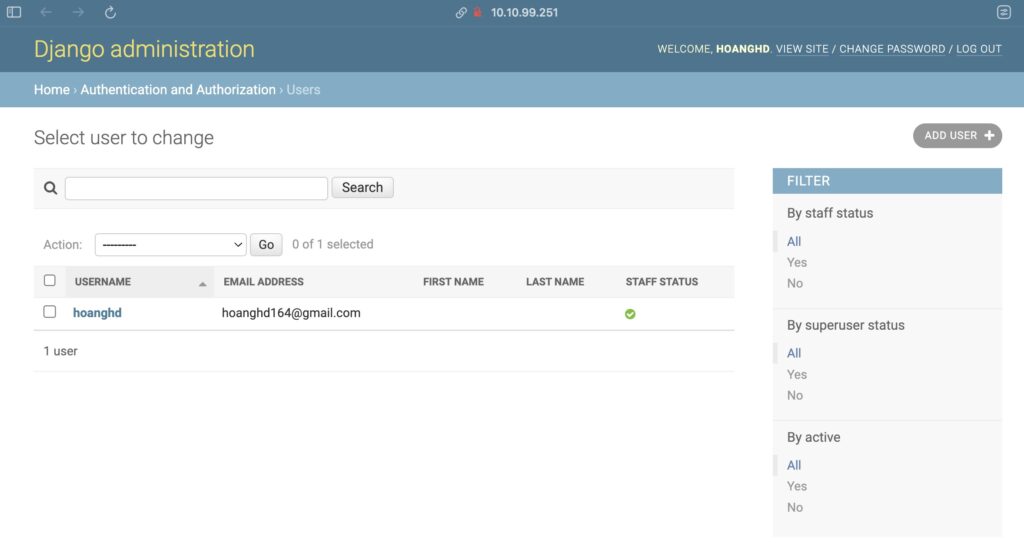
Task: Sort by the Staff Status column header
Action: [x=662, y=282]
